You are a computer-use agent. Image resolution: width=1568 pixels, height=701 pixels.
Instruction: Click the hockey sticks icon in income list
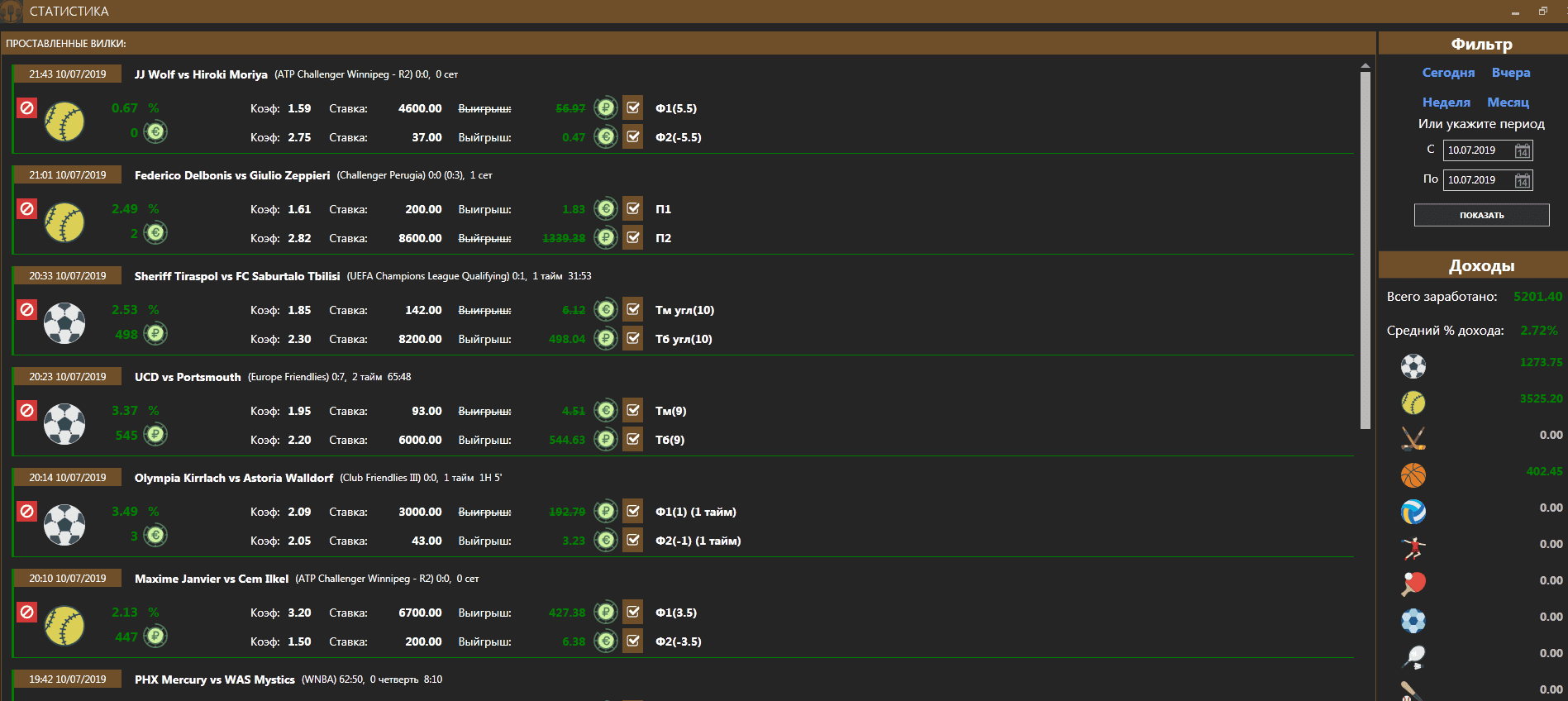[x=1413, y=438]
